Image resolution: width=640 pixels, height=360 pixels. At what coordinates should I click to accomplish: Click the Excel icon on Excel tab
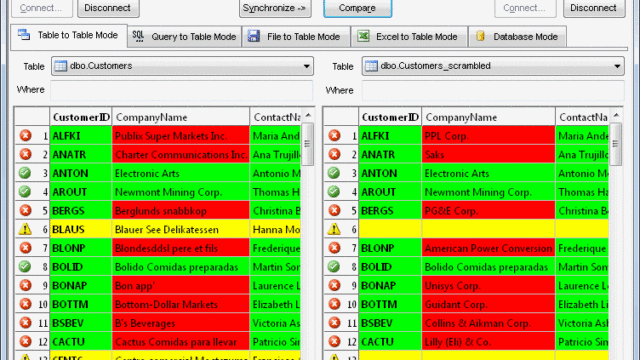pos(363,36)
